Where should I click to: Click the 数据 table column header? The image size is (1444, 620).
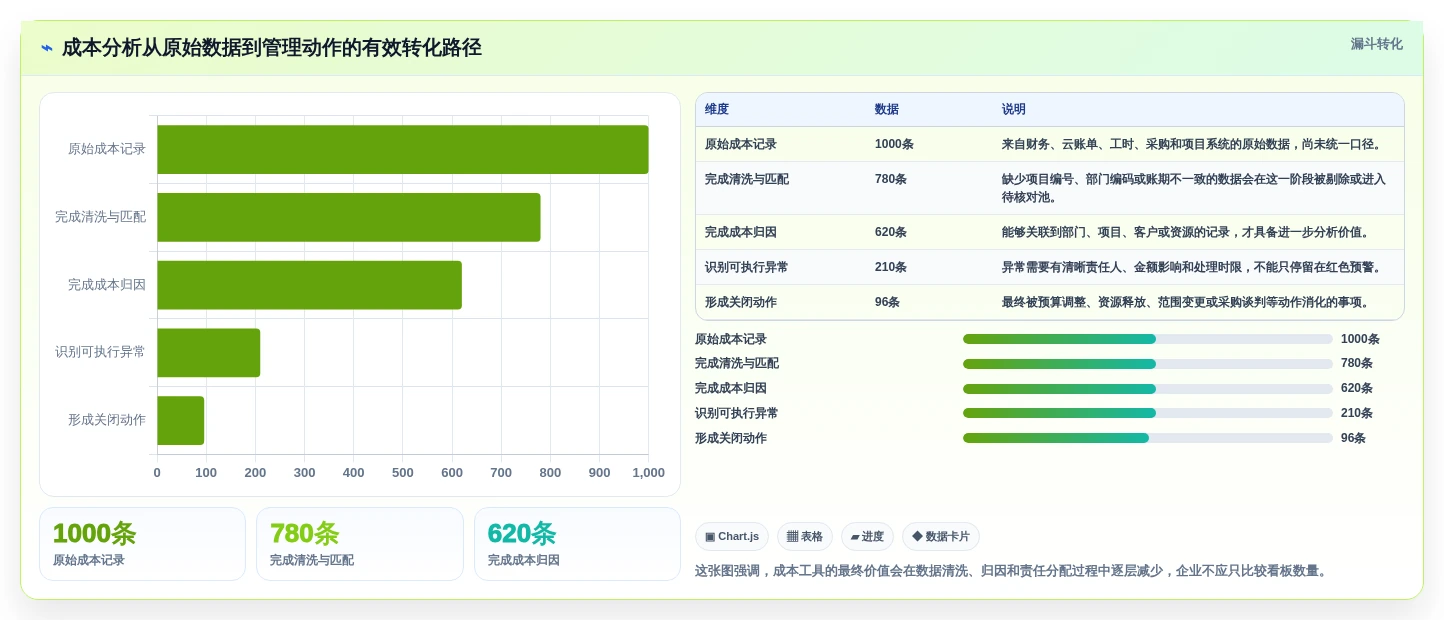[x=887, y=109]
